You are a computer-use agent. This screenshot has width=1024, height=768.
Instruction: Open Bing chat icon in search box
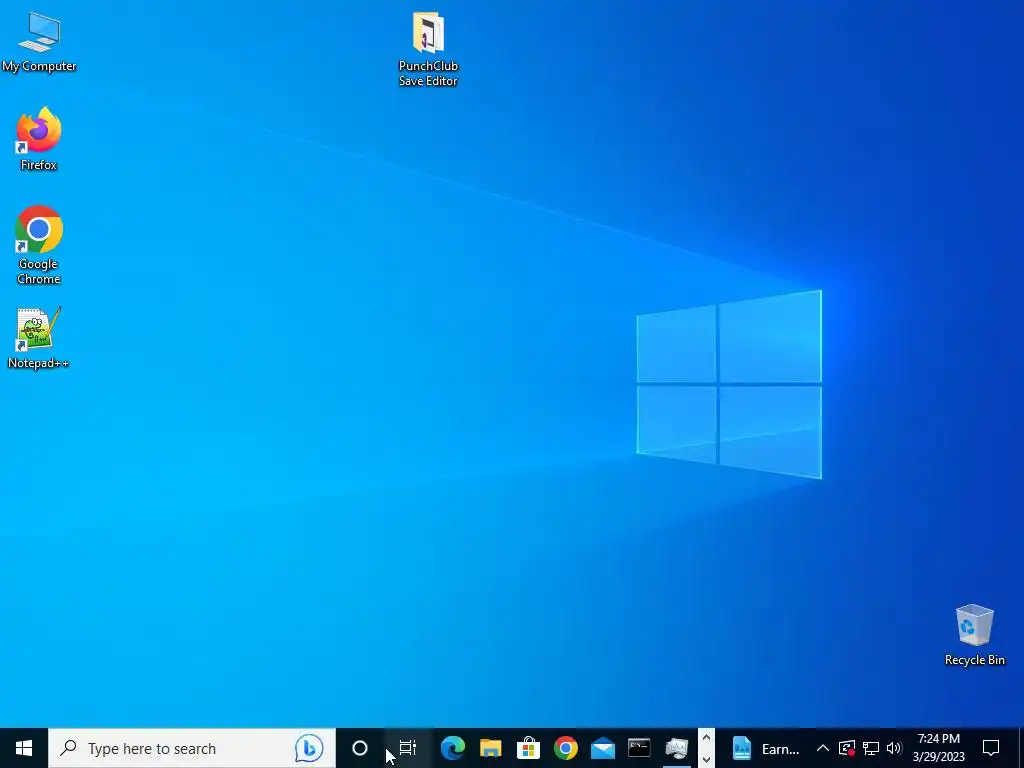coord(309,748)
